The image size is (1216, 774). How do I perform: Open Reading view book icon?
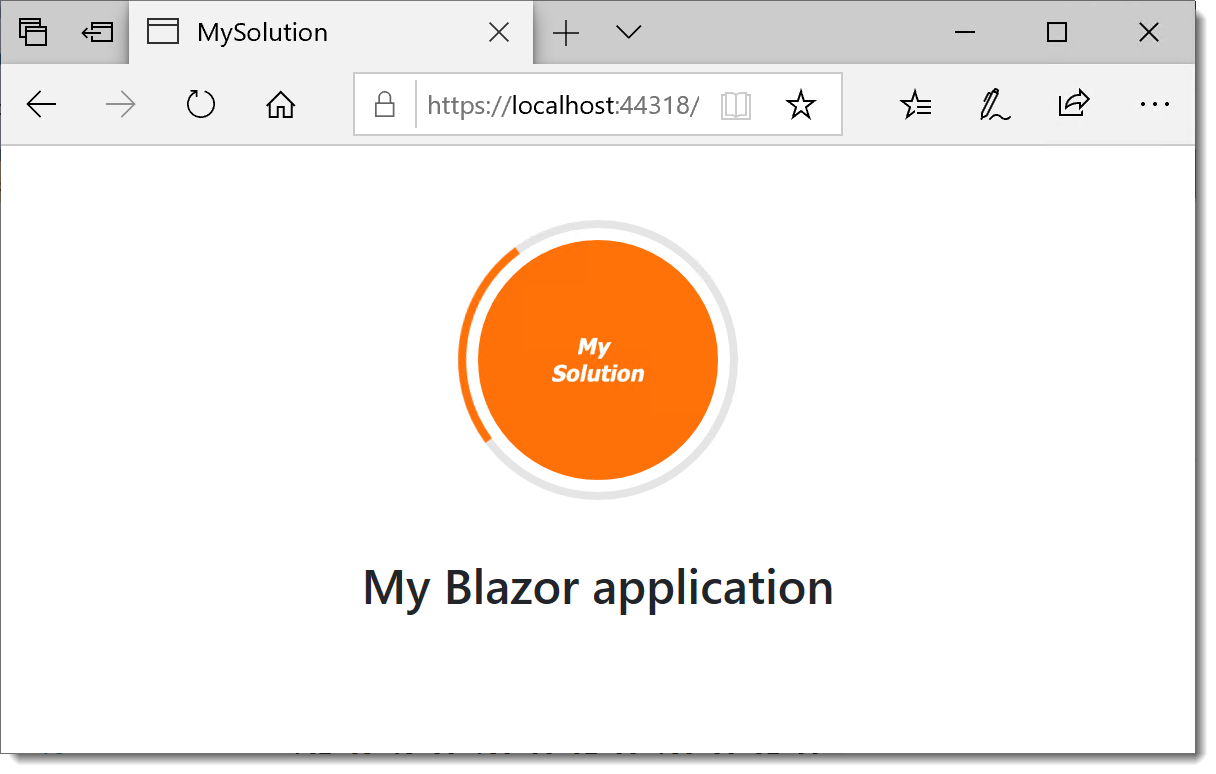[736, 105]
